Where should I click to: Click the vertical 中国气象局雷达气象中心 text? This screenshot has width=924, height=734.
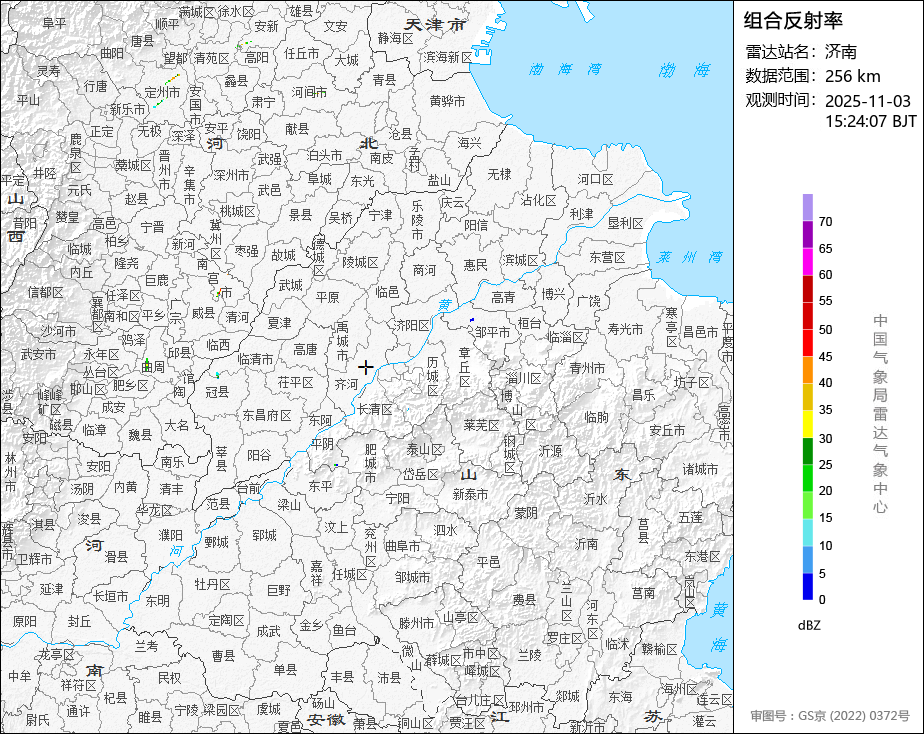880,414
